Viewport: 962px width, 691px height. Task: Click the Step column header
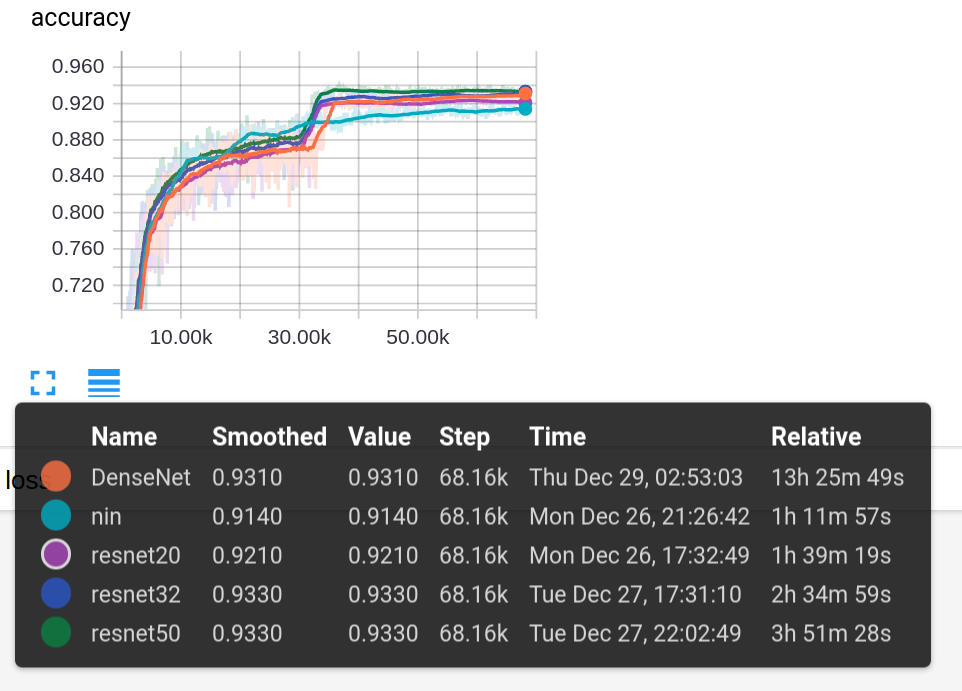[464, 437]
